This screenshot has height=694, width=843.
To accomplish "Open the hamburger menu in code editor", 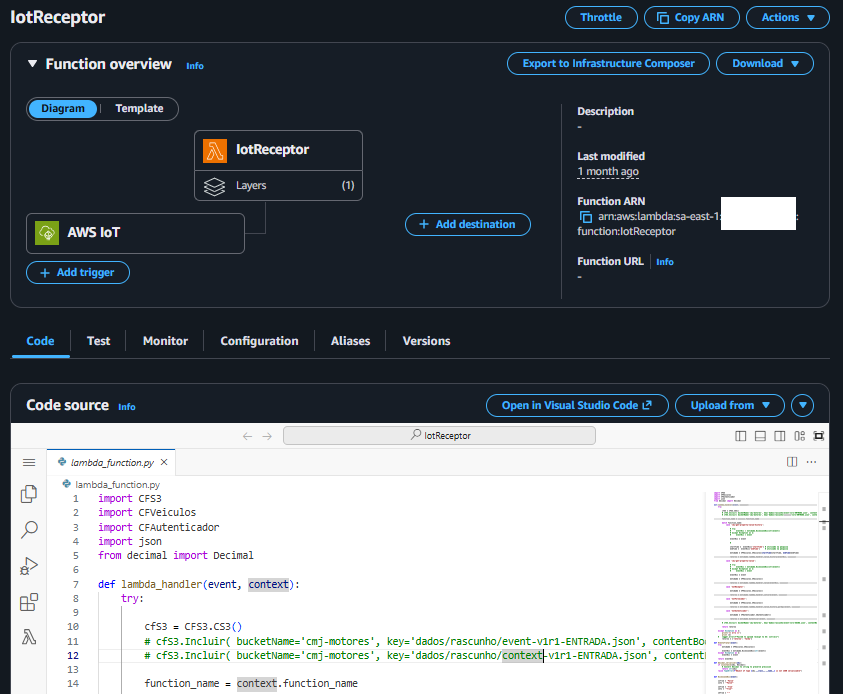I will pos(29,462).
